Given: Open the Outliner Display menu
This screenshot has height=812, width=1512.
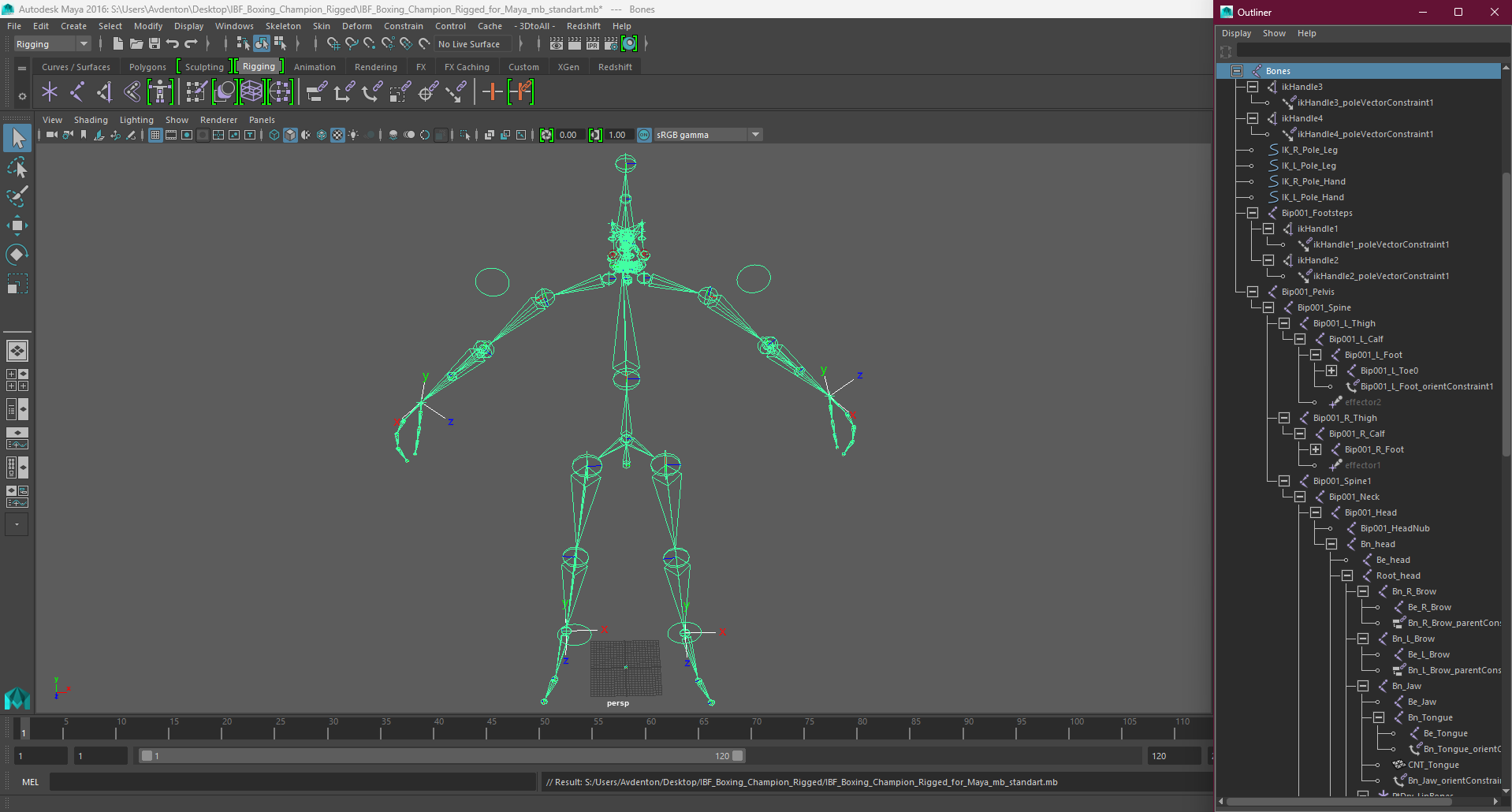Looking at the screenshot, I should tap(1236, 33).
